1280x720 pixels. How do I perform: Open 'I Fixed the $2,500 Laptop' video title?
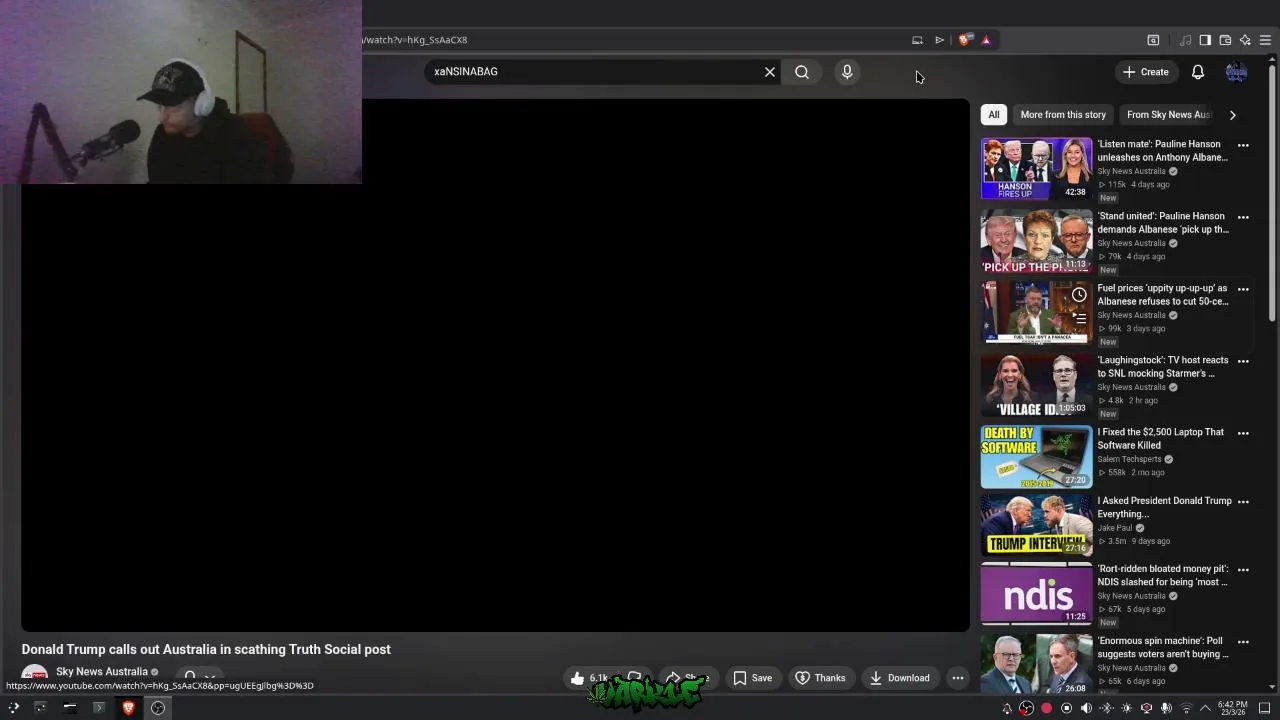[1160, 439]
